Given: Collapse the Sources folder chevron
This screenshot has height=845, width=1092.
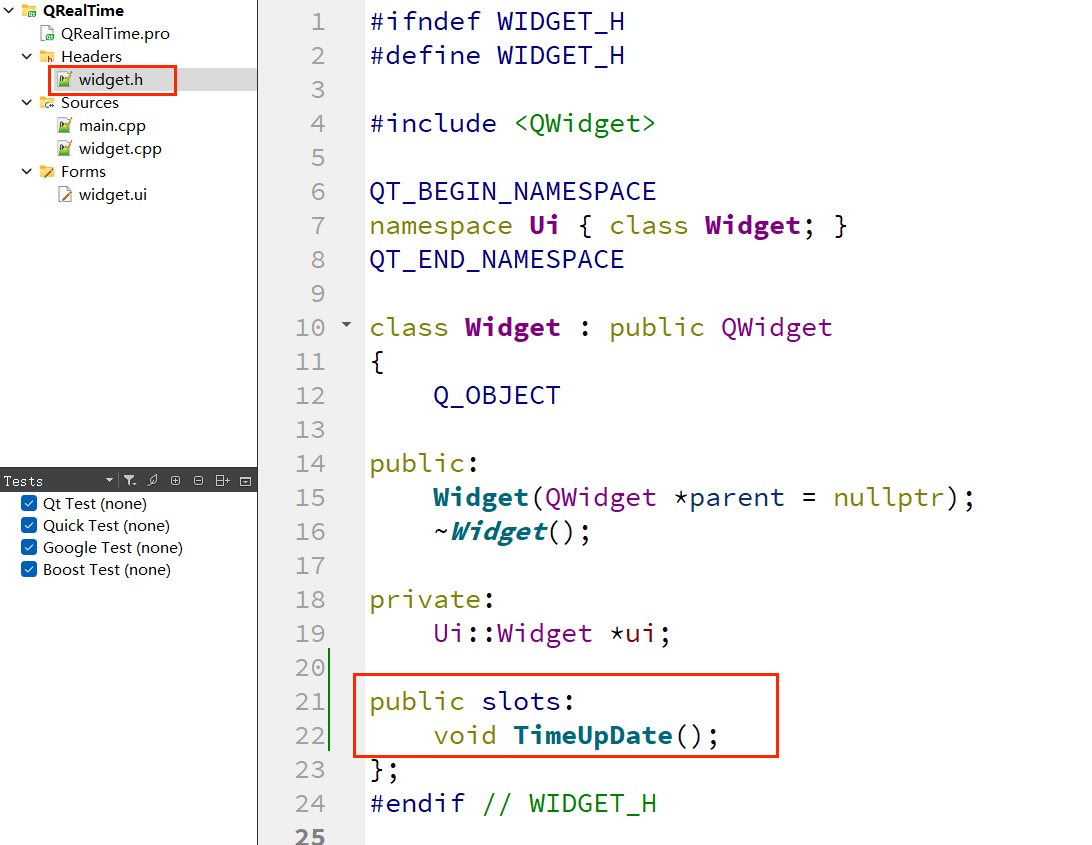Looking at the screenshot, I should pyautogui.click(x=26, y=102).
